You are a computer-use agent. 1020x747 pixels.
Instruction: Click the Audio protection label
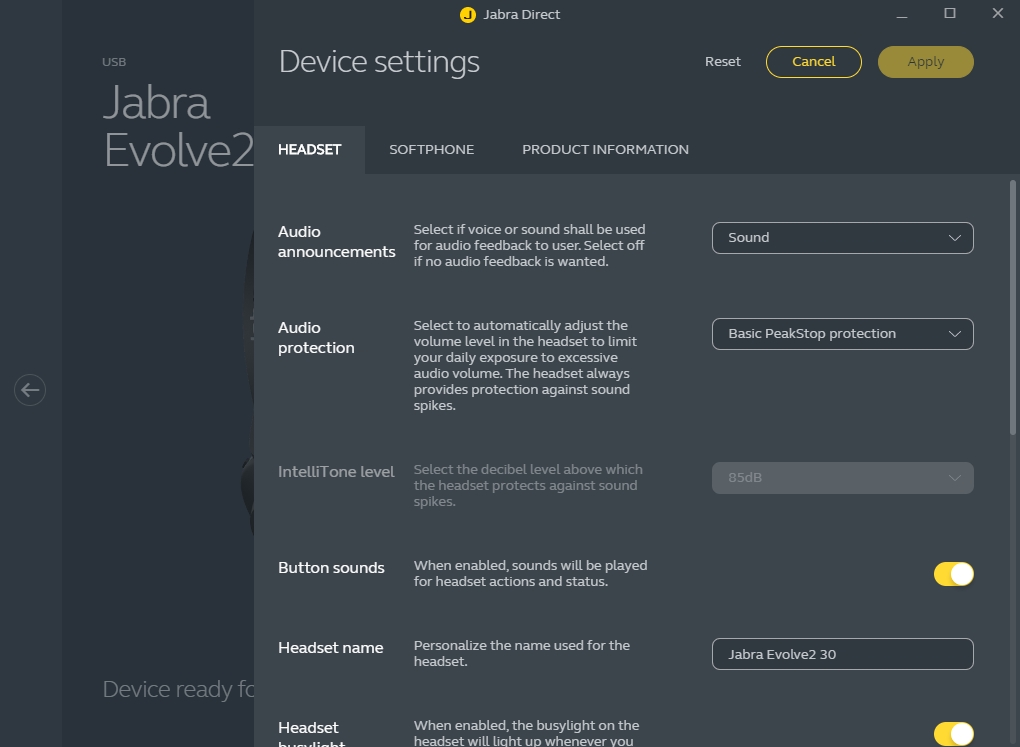(316, 338)
